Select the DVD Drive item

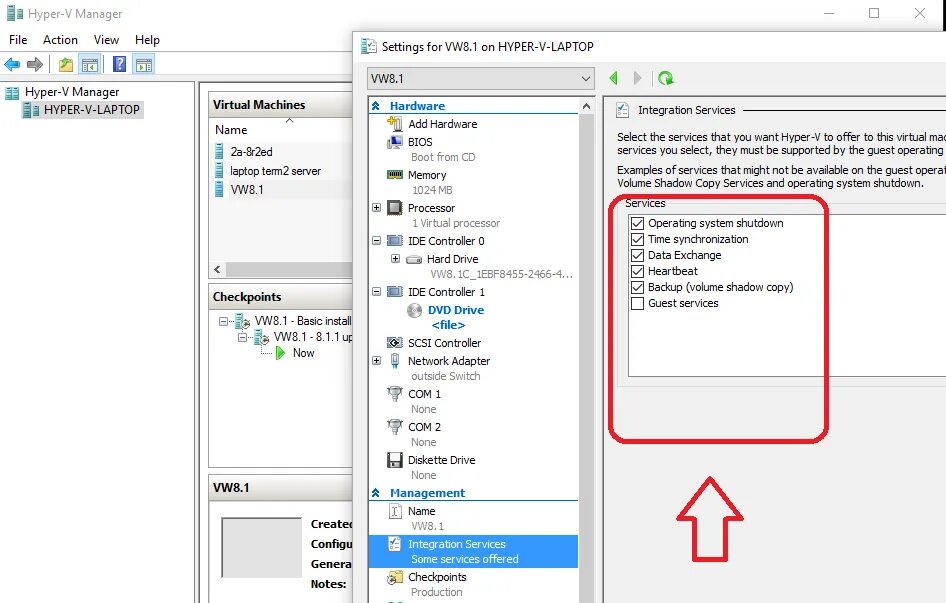456,310
